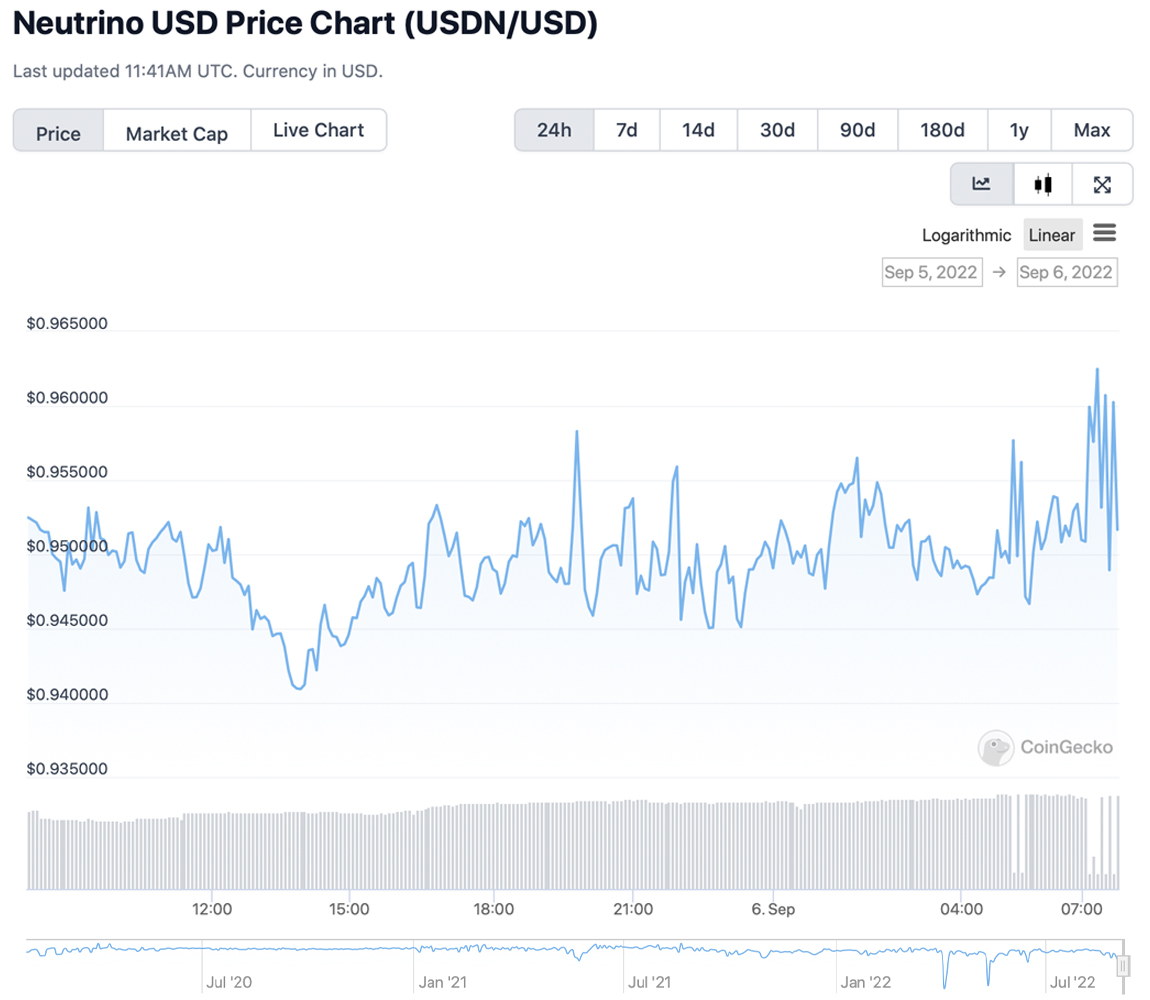Edit the Sep 6, 2022 end date
The height and width of the screenshot is (1000, 1150).
click(x=1066, y=272)
